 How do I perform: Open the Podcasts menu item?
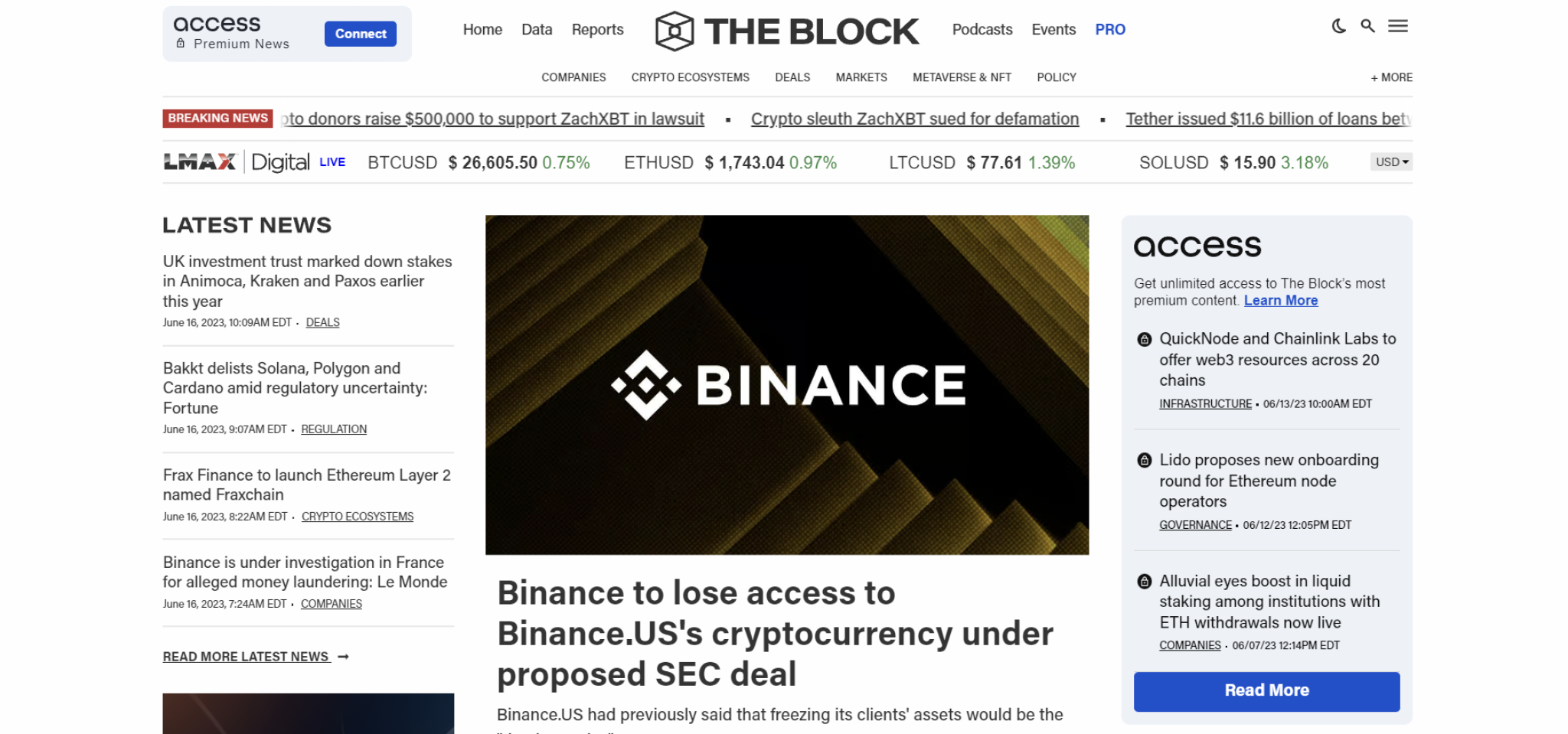pos(982,29)
